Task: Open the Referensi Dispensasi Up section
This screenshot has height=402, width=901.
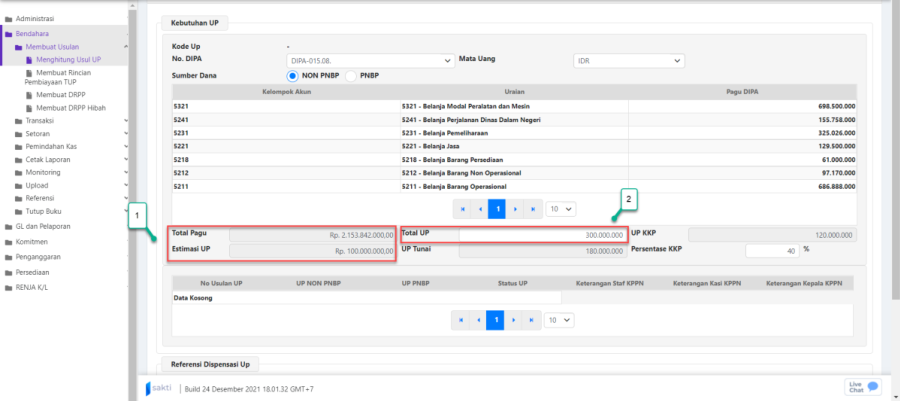Action: point(209,365)
